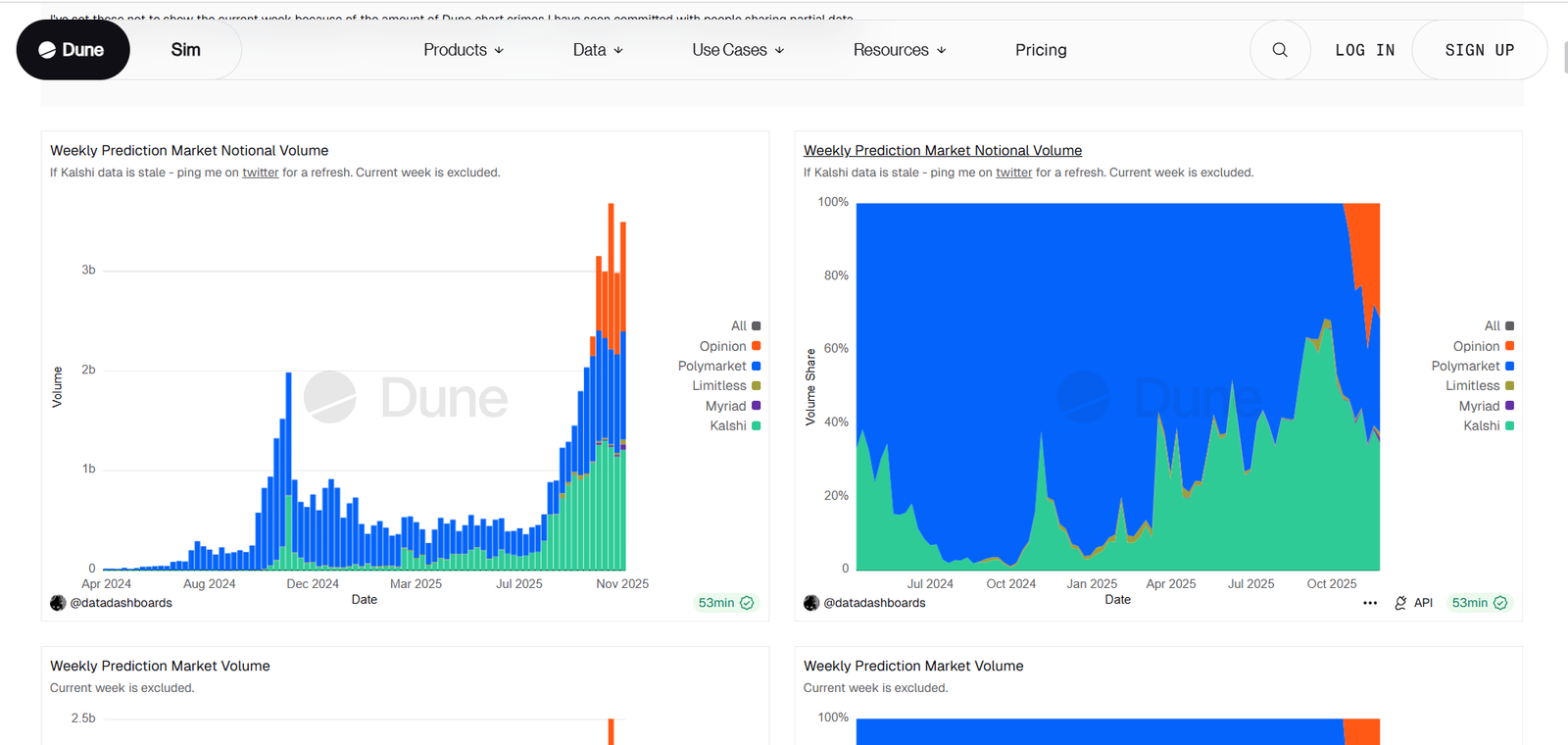Click the Dune logo home button
Image resolution: width=1568 pixels, height=745 pixels.
[73, 50]
